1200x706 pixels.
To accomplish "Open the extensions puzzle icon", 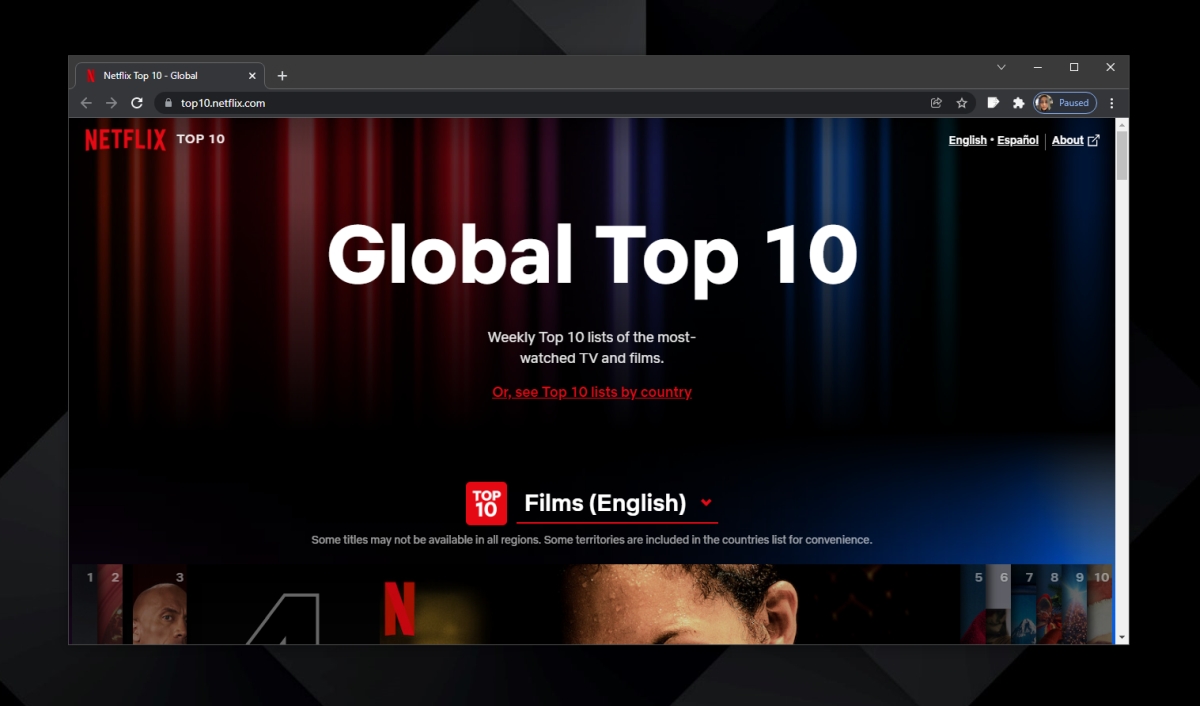I will click(1019, 103).
